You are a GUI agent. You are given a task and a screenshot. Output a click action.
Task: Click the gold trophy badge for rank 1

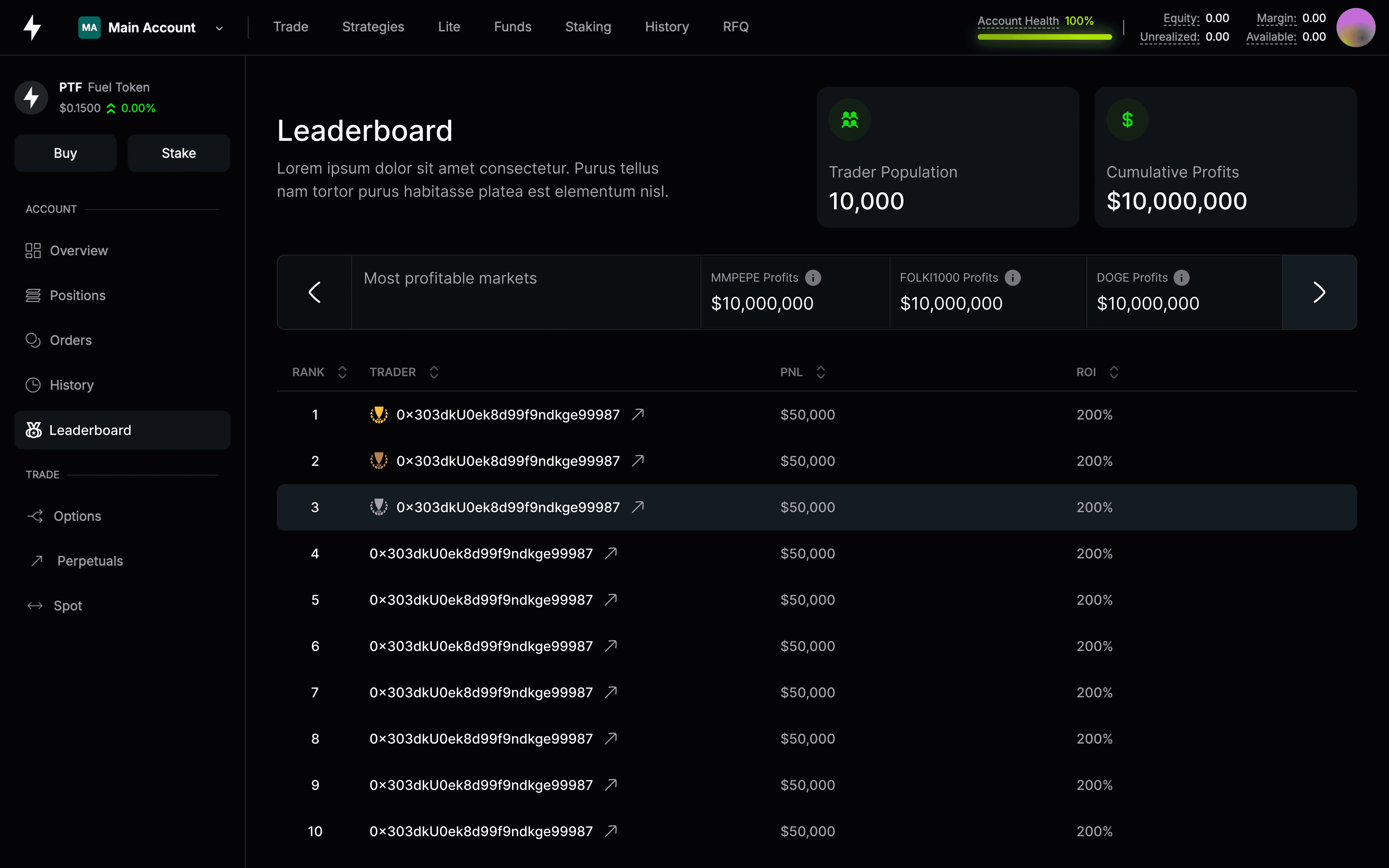click(x=379, y=414)
